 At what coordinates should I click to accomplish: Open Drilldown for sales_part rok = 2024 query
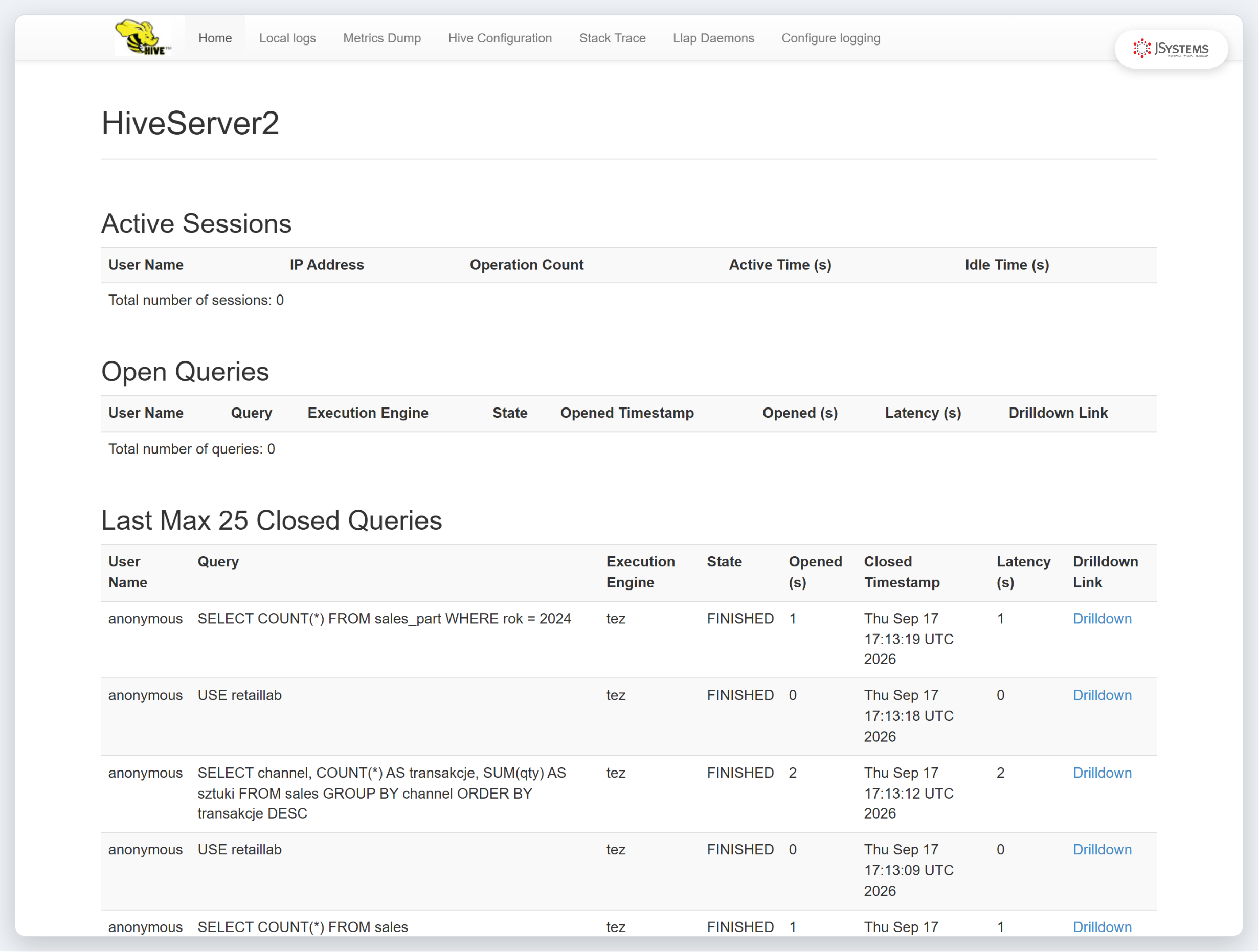pyautogui.click(x=1102, y=619)
